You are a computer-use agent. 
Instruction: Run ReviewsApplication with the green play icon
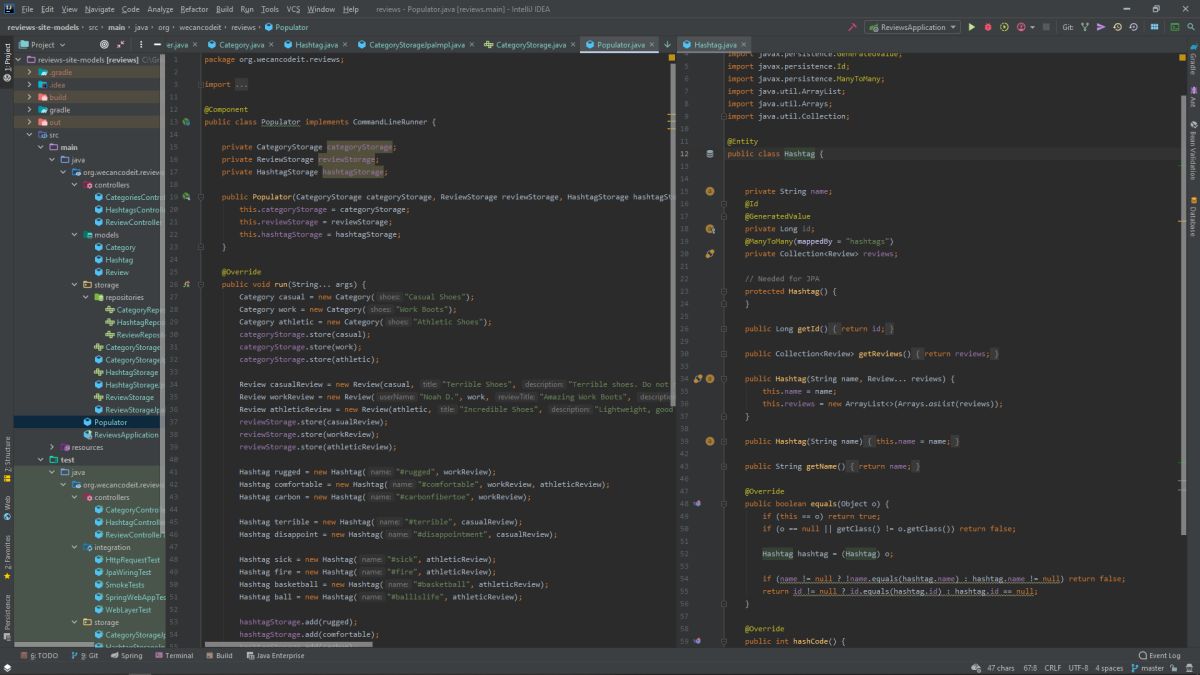tap(971, 28)
